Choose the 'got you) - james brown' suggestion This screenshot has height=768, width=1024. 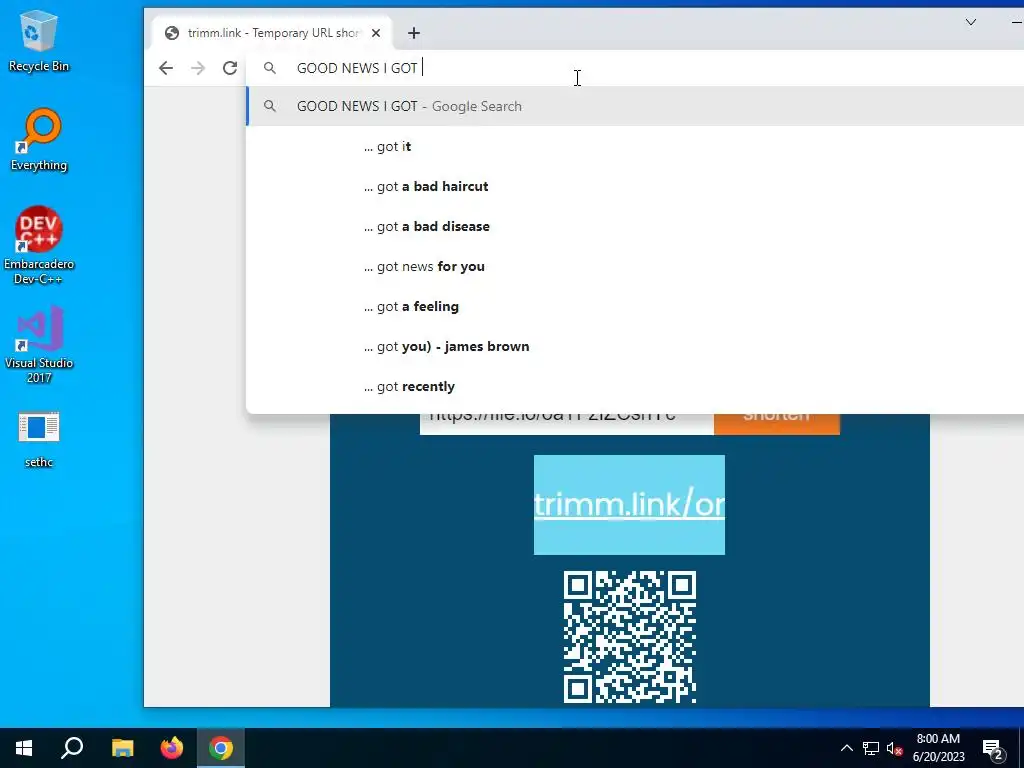[635, 346]
